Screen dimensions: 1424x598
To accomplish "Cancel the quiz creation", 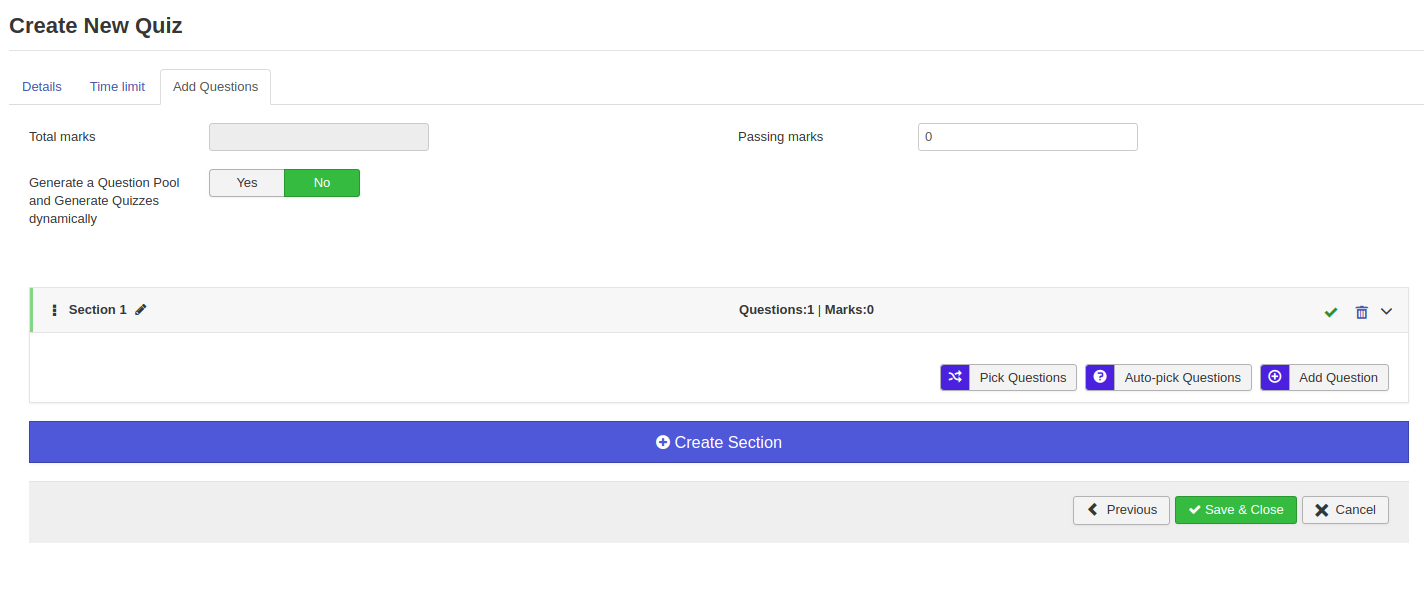I will (1345, 510).
